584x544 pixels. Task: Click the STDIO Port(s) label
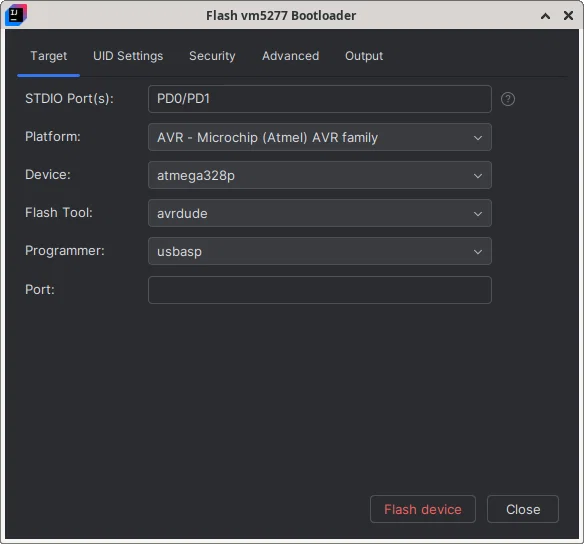[69, 99]
